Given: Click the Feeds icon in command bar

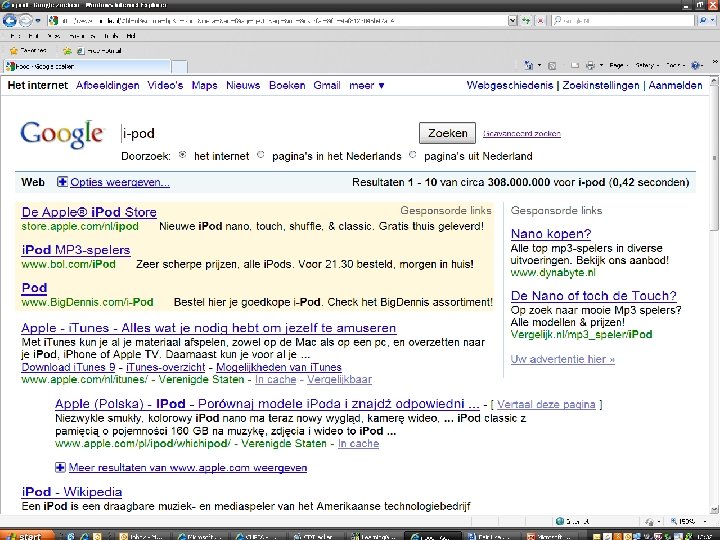Looking at the screenshot, I should (552, 66).
